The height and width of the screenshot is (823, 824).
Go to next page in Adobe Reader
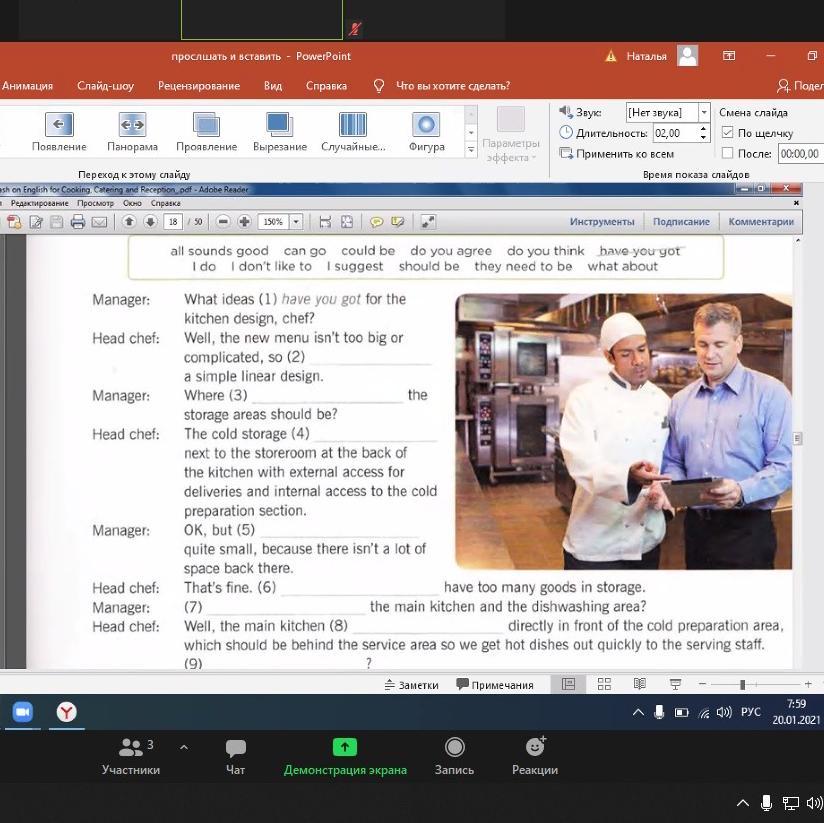click(150, 222)
